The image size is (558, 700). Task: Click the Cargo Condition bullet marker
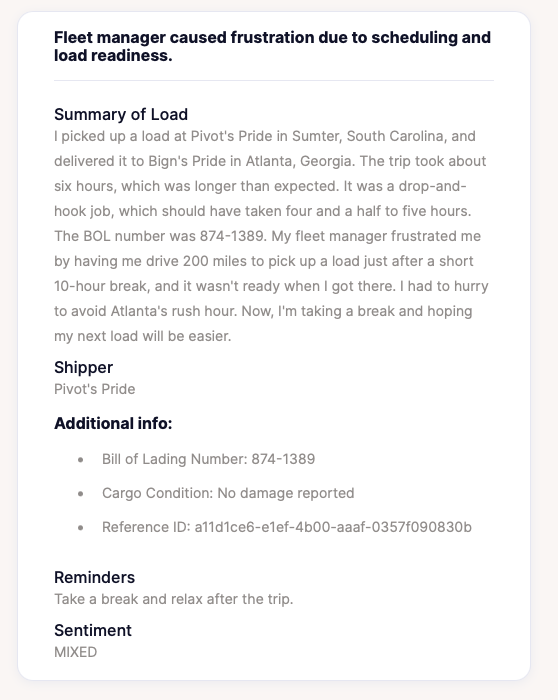click(x=80, y=493)
